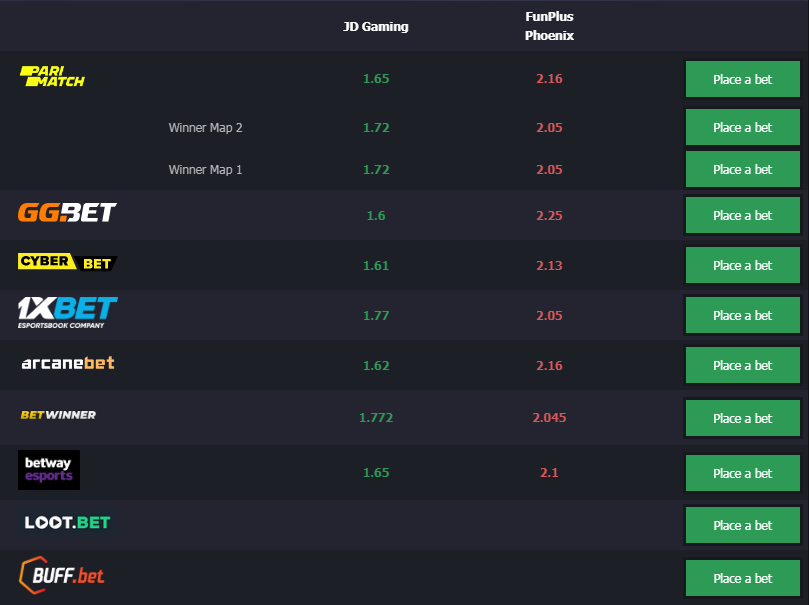Select the CyberBet logo
Image resolution: width=809 pixels, height=605 pixels.
click(x=68, y=262)
